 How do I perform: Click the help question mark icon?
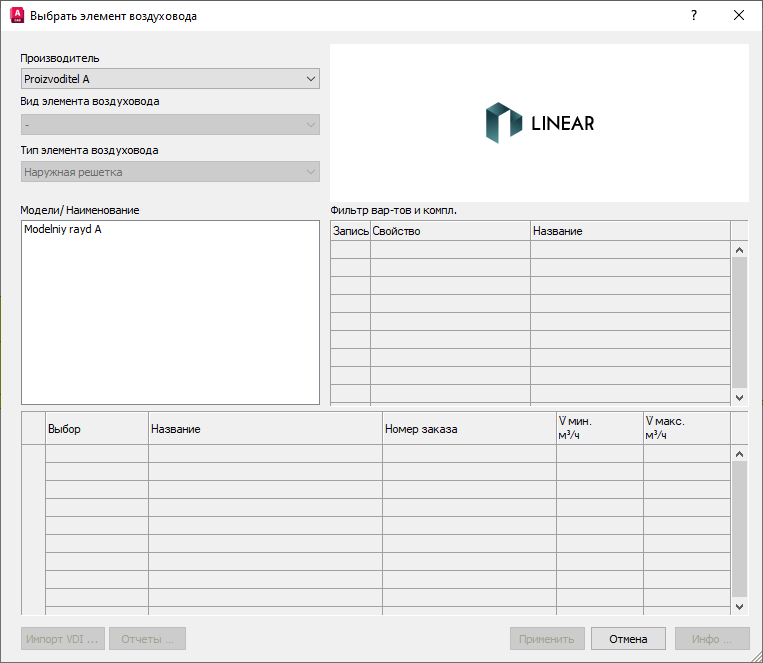[x=694, y=16]
